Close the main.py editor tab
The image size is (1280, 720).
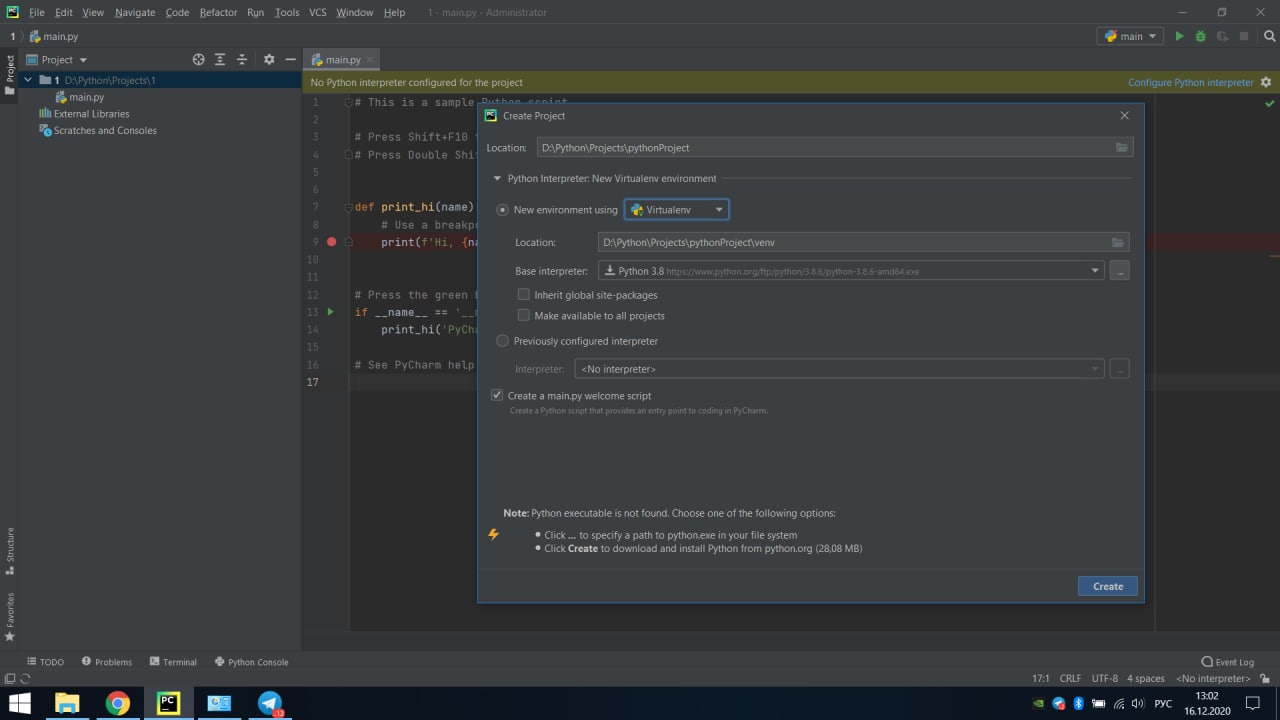370,60
